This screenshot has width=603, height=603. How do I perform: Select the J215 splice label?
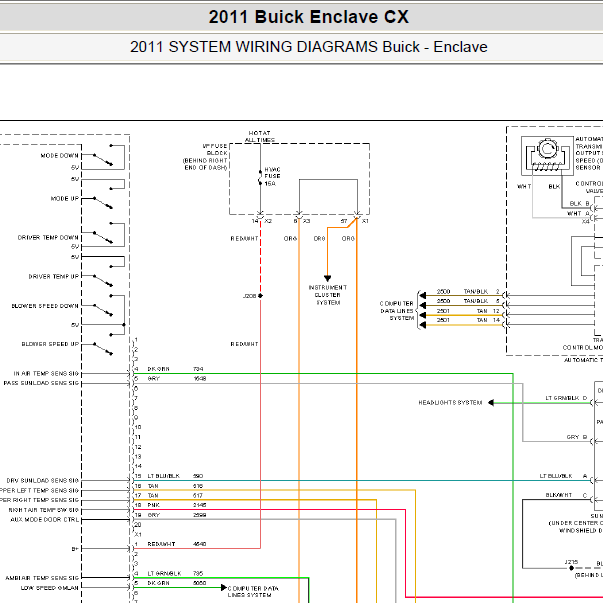click(x=571, y=562)
